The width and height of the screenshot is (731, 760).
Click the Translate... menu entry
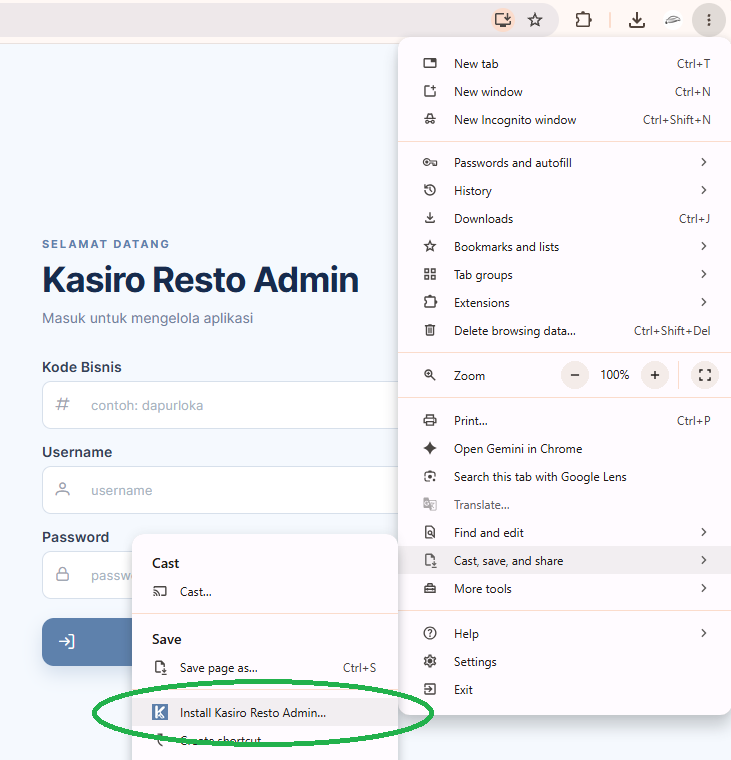point(565,505)
